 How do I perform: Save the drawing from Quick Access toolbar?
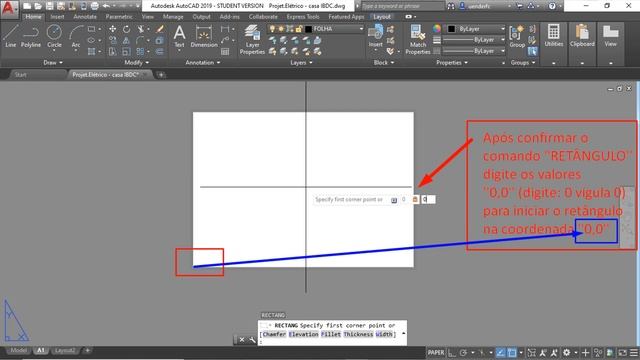(x=49, y=6)
